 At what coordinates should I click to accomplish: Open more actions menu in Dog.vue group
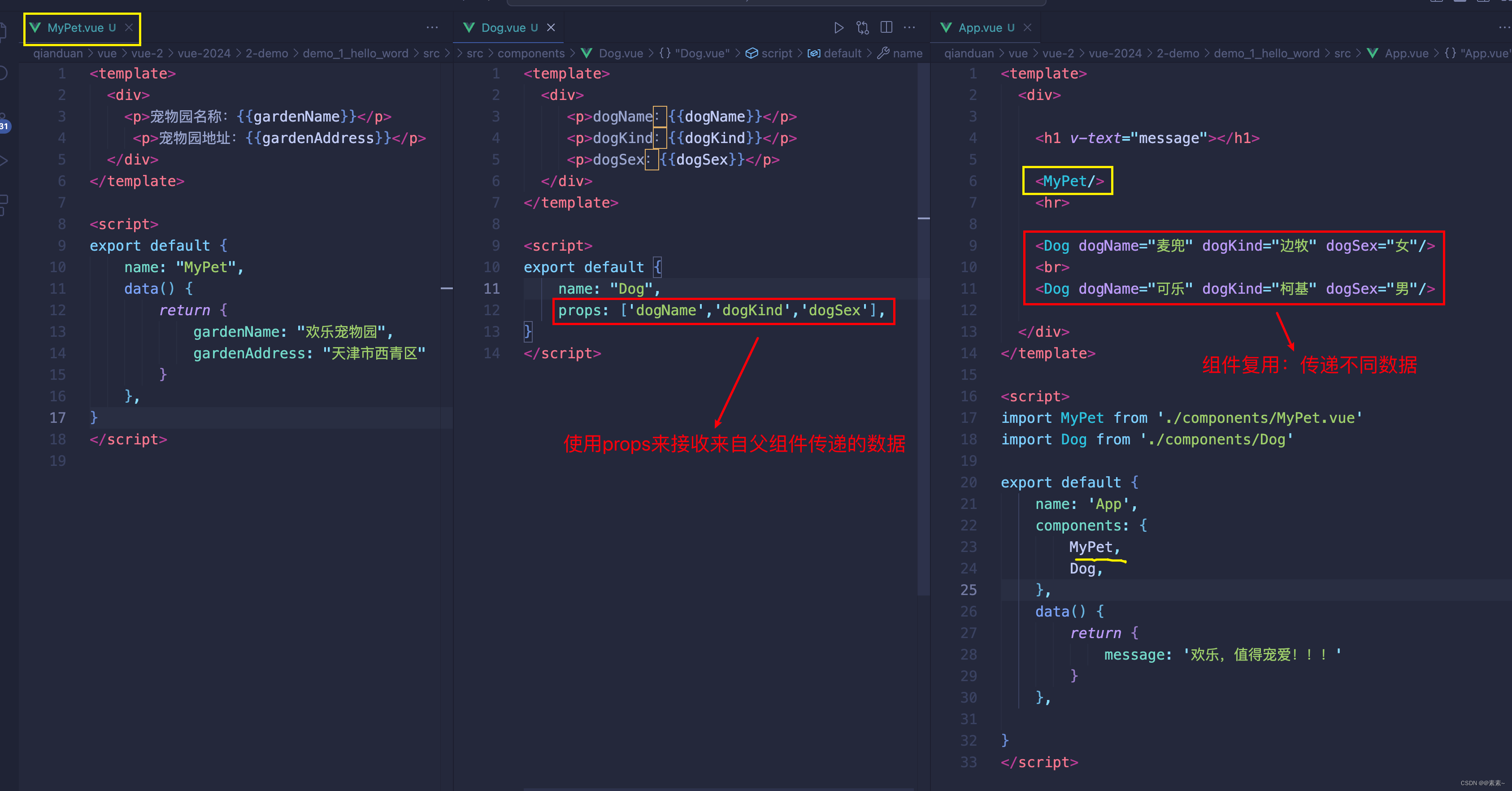(x=909, y=28)
